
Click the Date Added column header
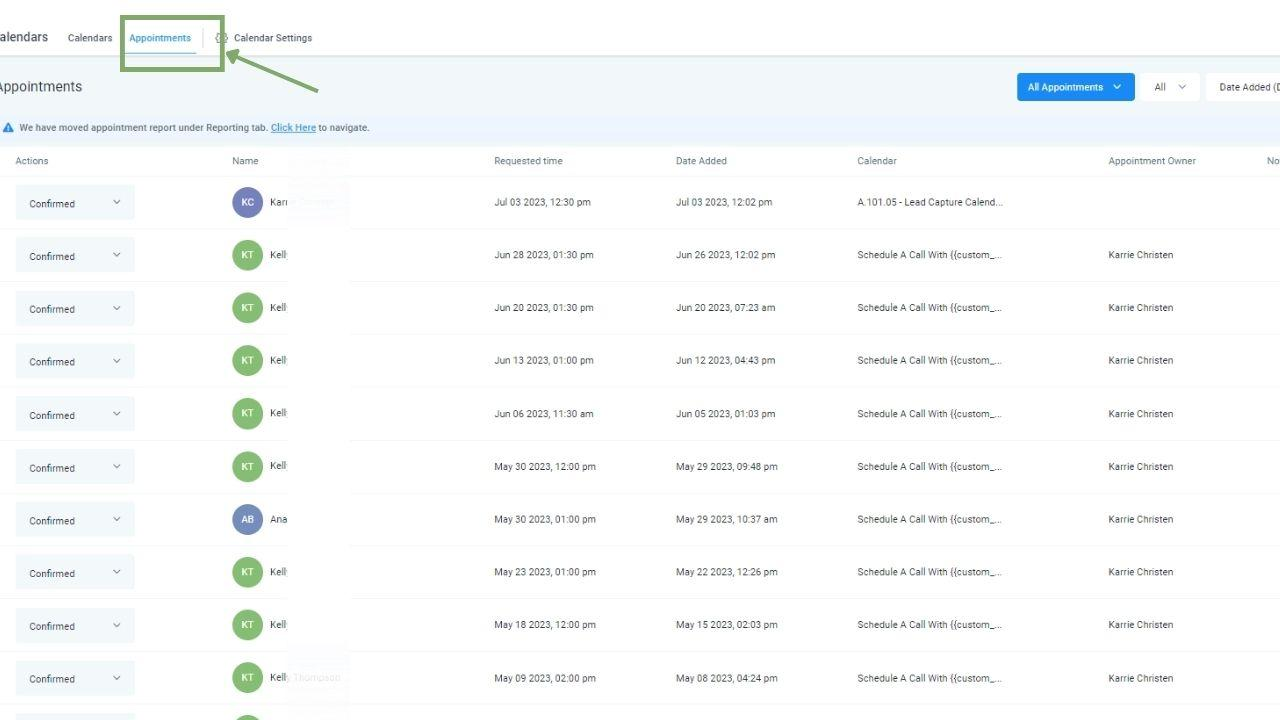(701, 161)
